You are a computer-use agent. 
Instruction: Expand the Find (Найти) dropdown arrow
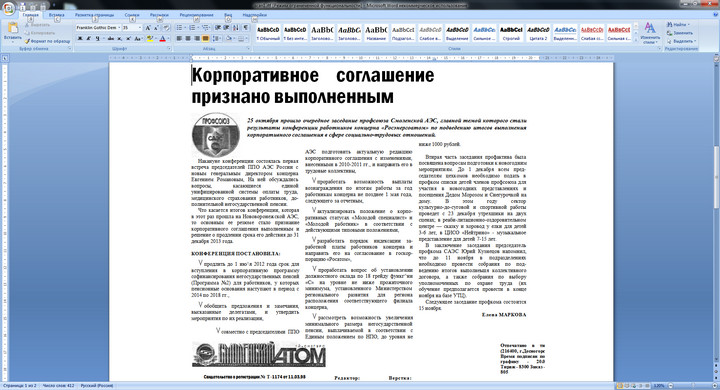pos(688,24)
